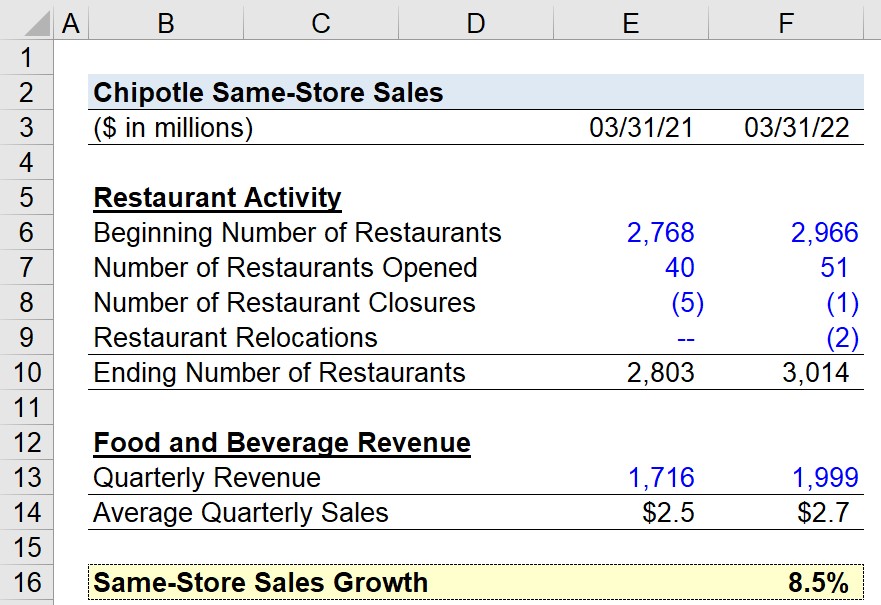Viewport: 881px width, 605px height.
Task: Select column E header
Action: coord(630,24)
